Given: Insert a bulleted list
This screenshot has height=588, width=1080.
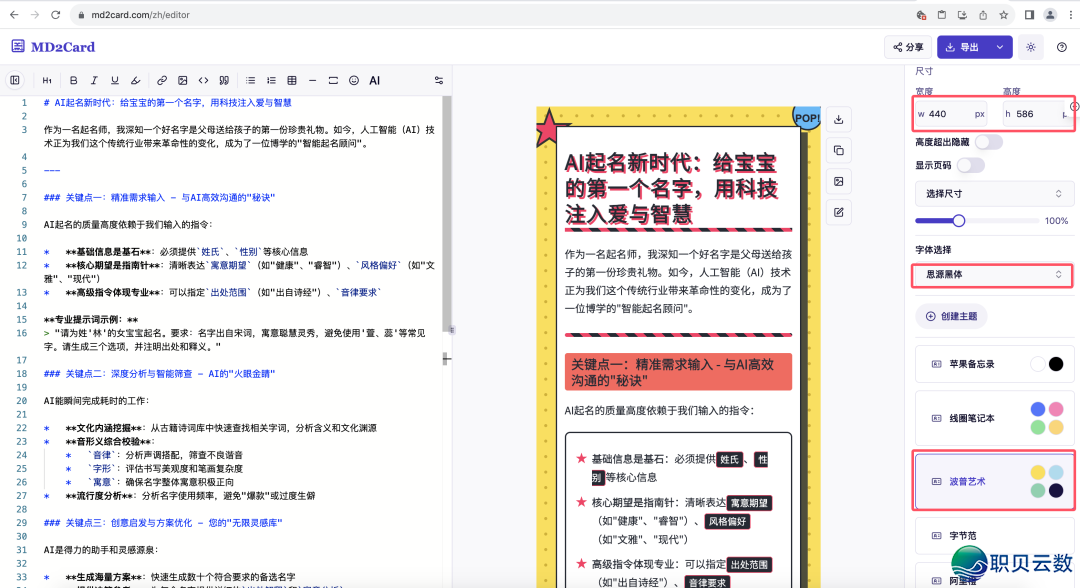Looking at the screenshot, I should click(251, 81).
